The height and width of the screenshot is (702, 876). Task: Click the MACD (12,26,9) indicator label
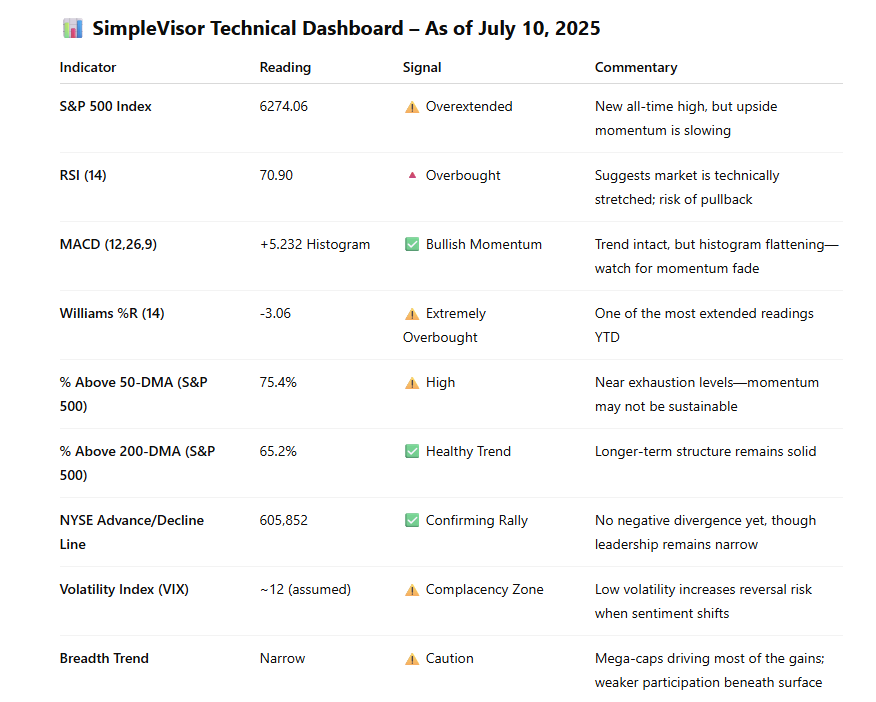[x=111, y=244]
